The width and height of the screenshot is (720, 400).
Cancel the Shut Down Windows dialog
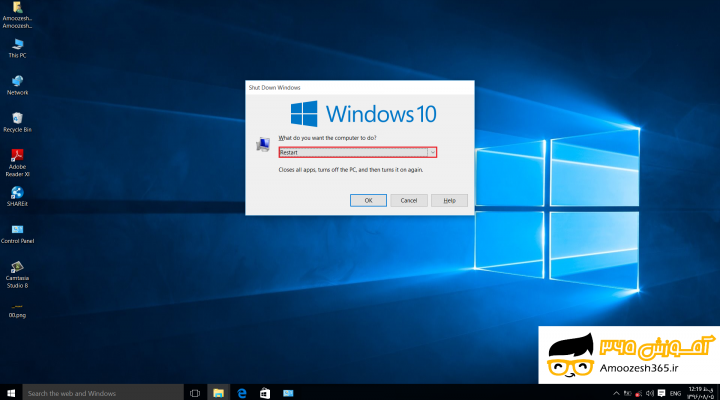pos(409,201)
